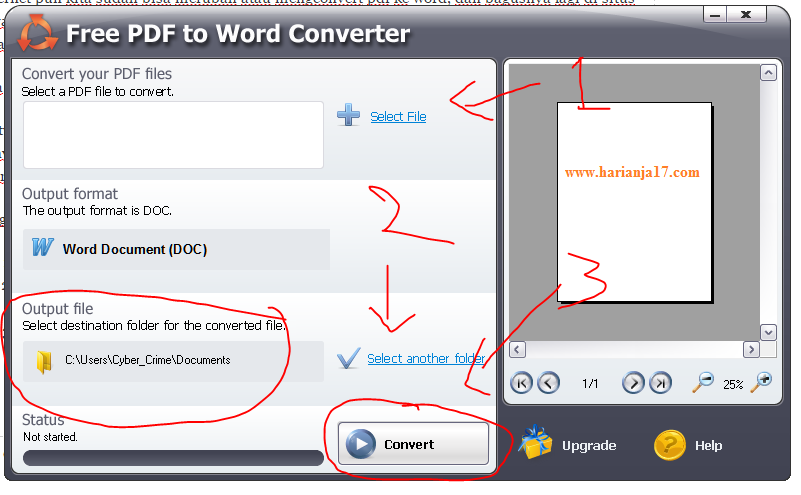Go to the first preview page

click(x=521, y=383)
